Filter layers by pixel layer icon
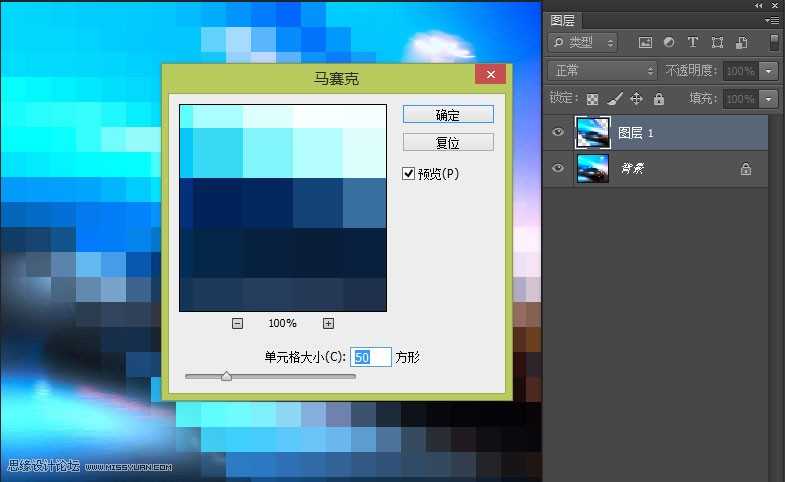 (645, 43)
